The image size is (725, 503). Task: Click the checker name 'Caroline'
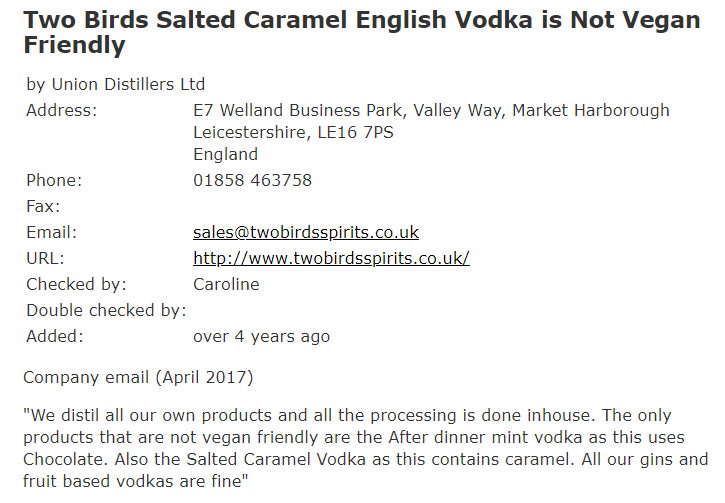coord(226,285)
